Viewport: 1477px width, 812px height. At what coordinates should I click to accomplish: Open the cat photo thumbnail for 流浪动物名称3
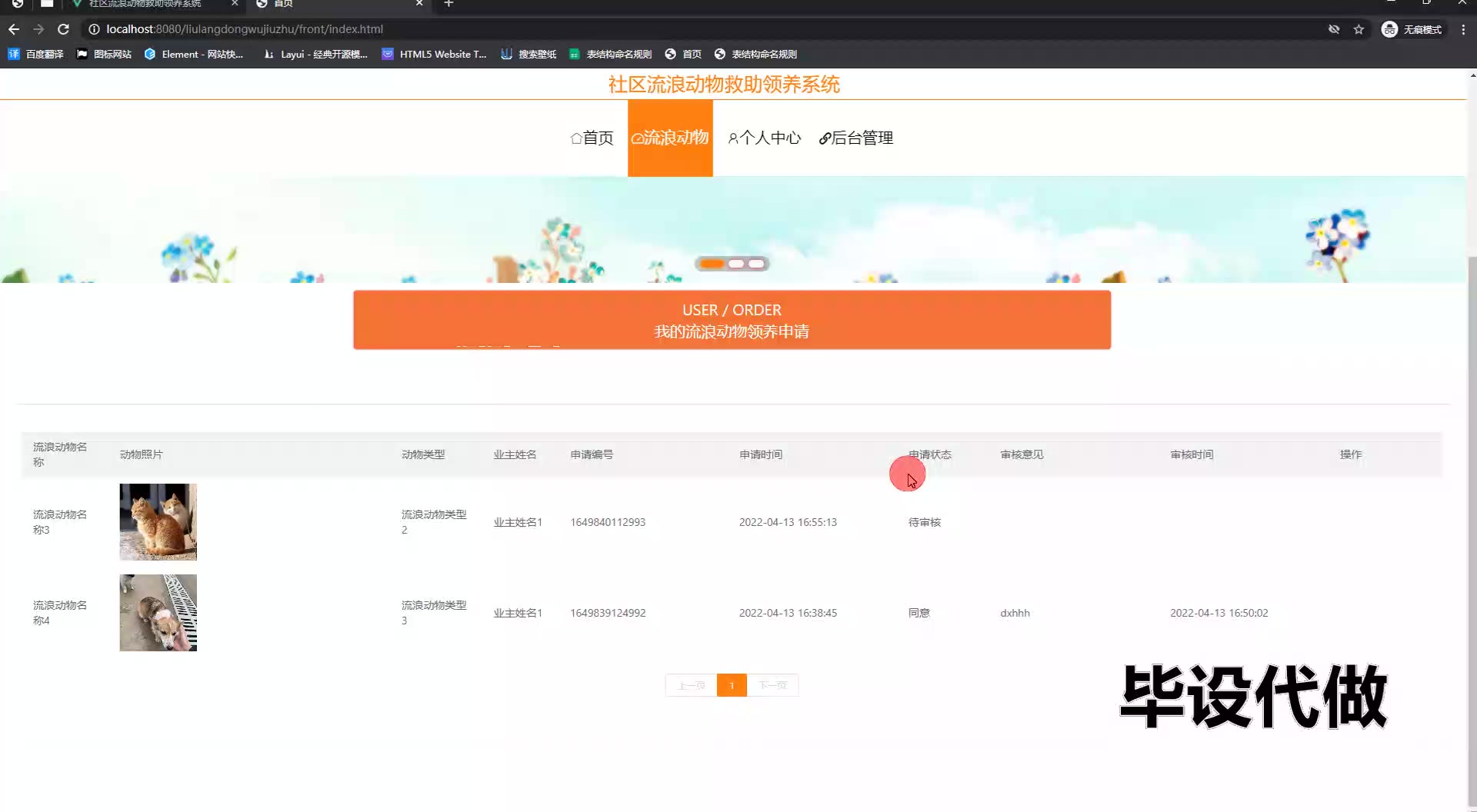point(158,522)
